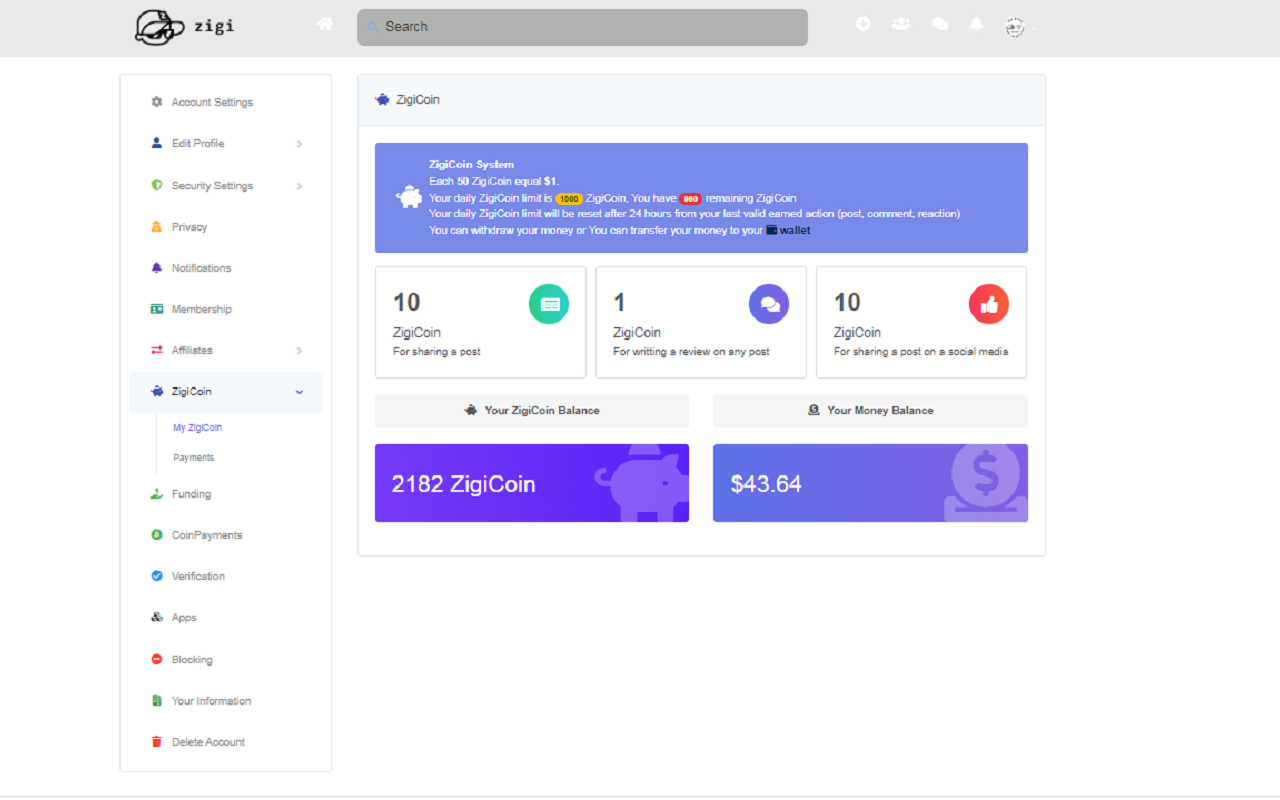Open the create new plus icon

[x=863, y=24]
